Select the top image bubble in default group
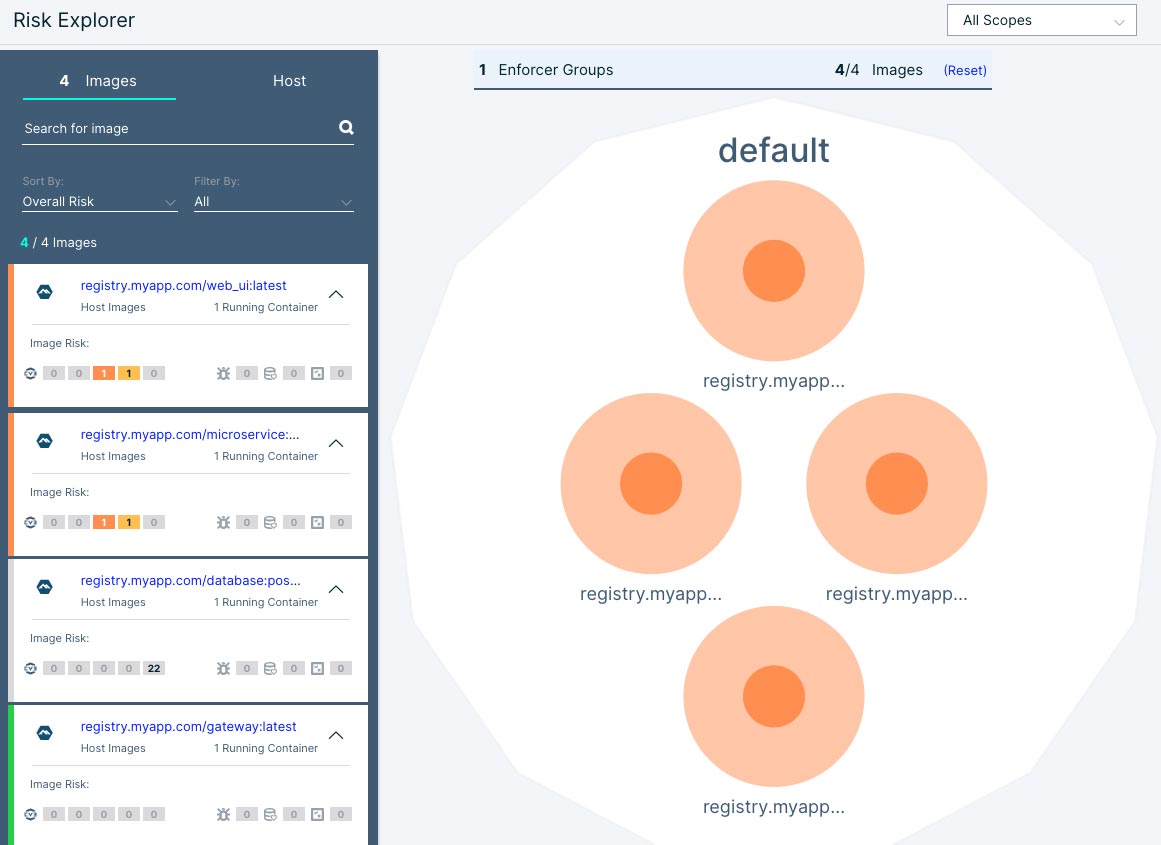 (x=774, y=270)
